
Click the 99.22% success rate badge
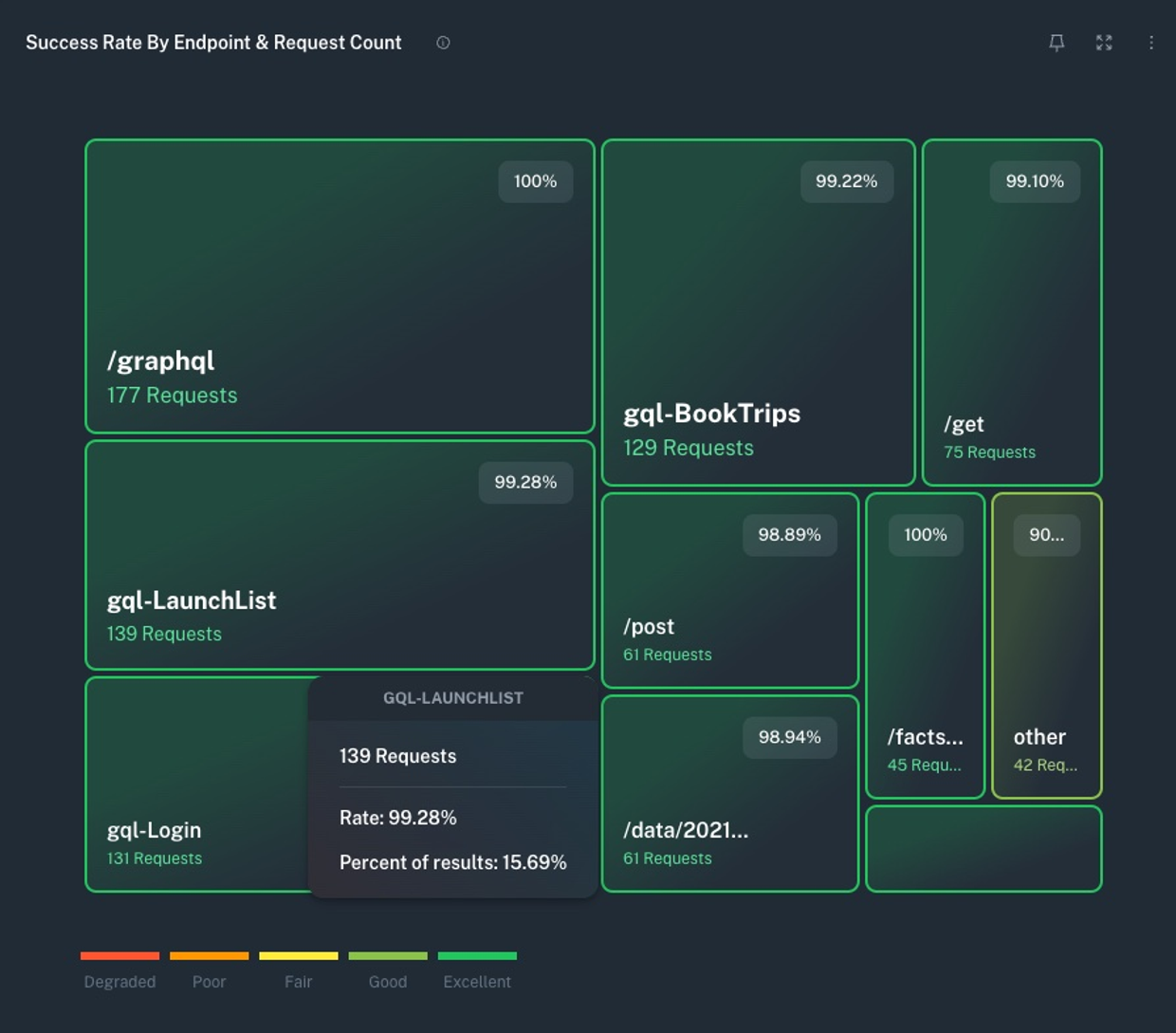coord(847,180)
